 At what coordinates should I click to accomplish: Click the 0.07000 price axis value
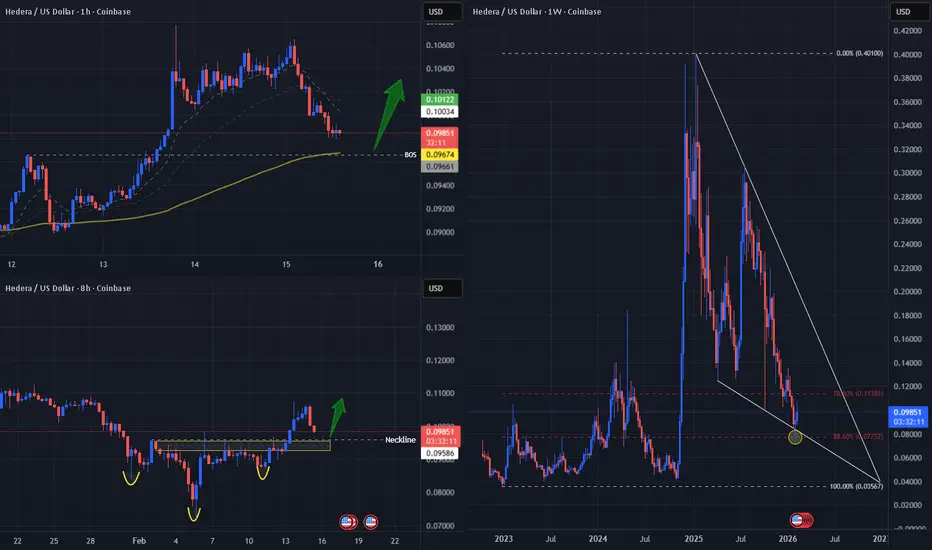(440, 526)
